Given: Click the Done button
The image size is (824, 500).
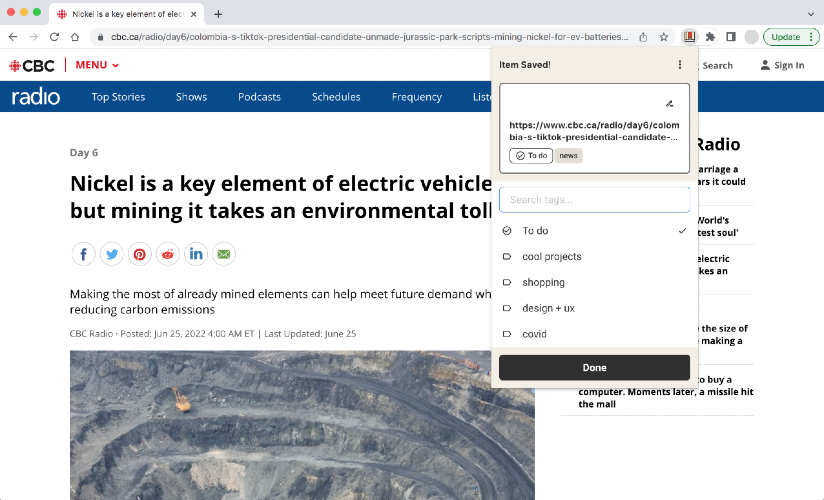Looking at the screenshot, I should (x=594, y=368).
